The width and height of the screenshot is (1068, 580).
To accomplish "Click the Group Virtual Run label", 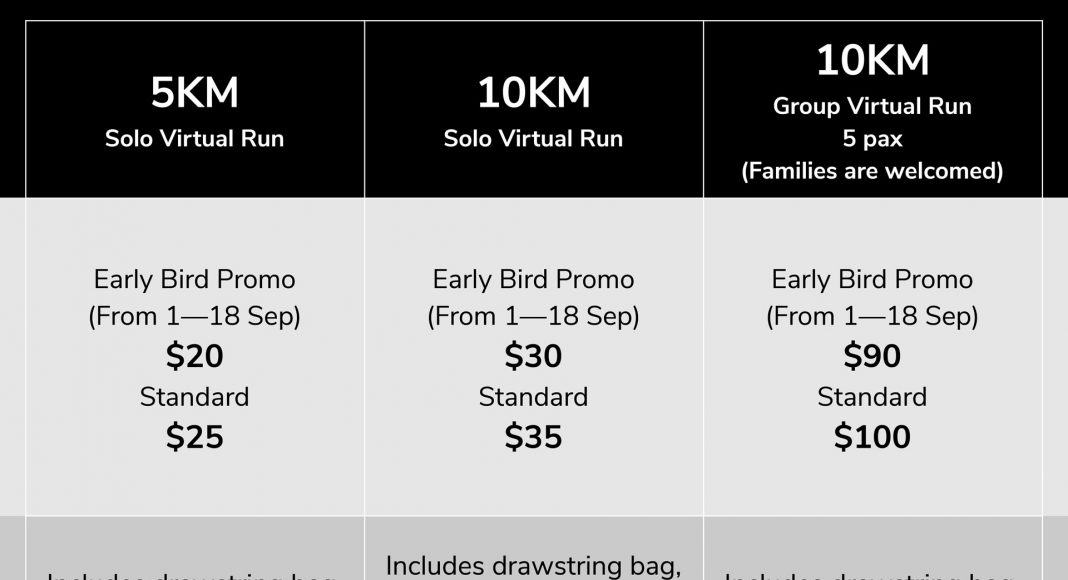I will (x=873, y=106).
